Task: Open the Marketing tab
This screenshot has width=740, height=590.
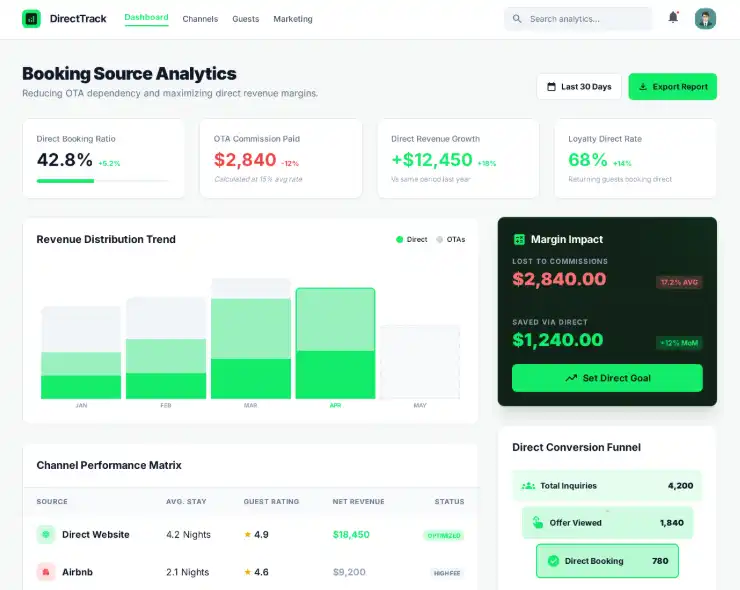Action: tap(292, 19)
